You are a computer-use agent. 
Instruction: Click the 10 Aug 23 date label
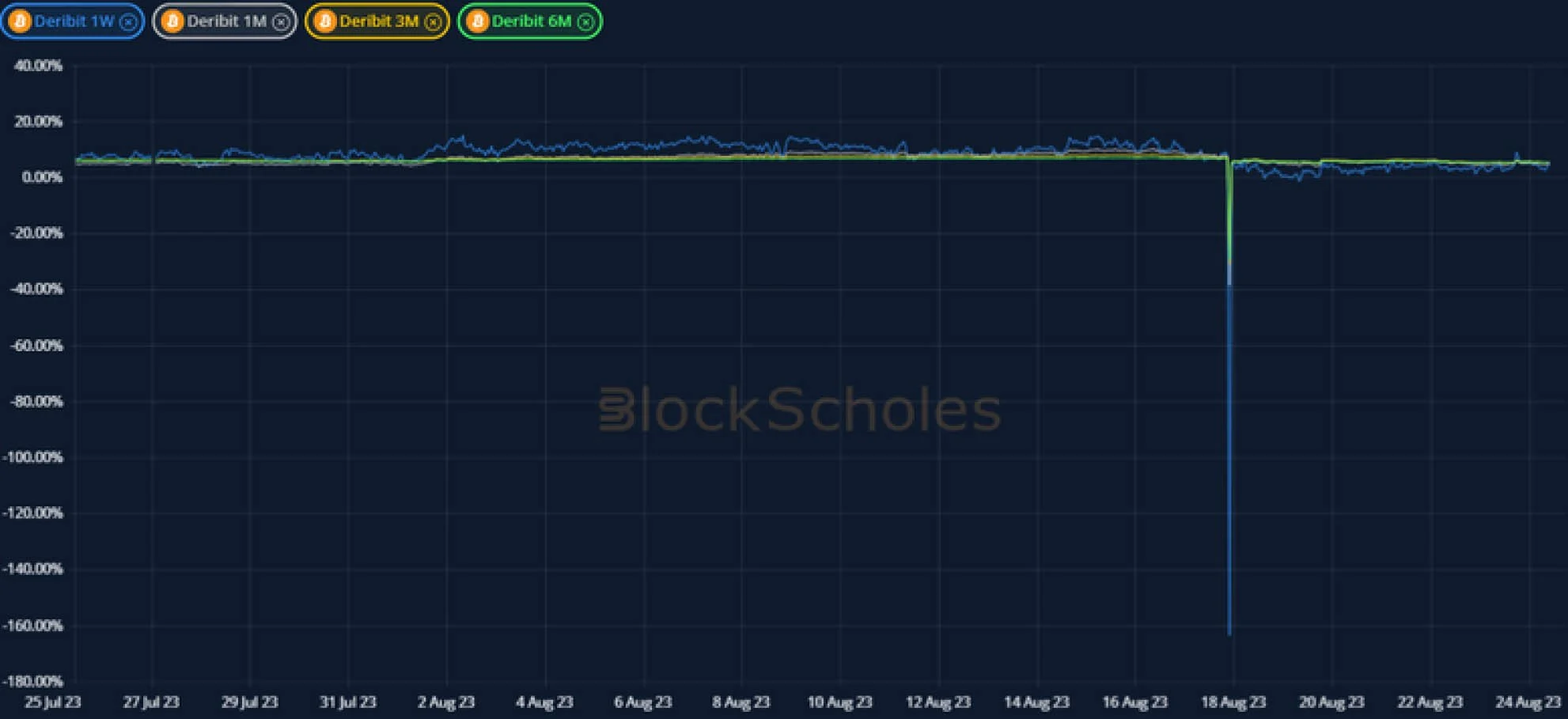[839, 702]
